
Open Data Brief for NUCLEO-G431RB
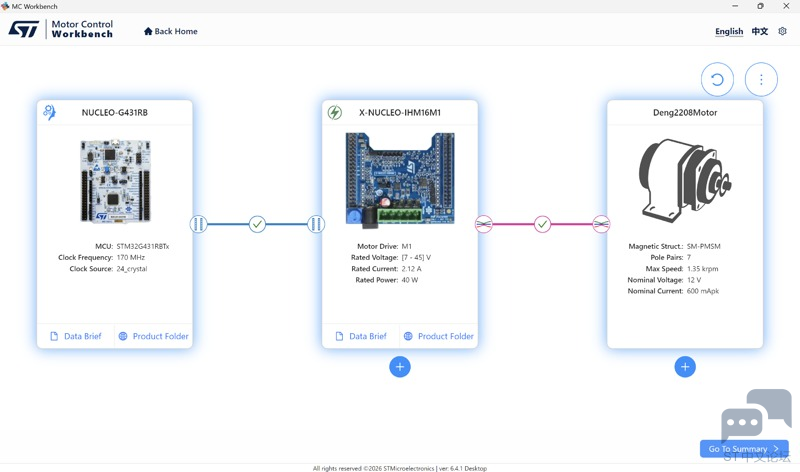(76, 336)
